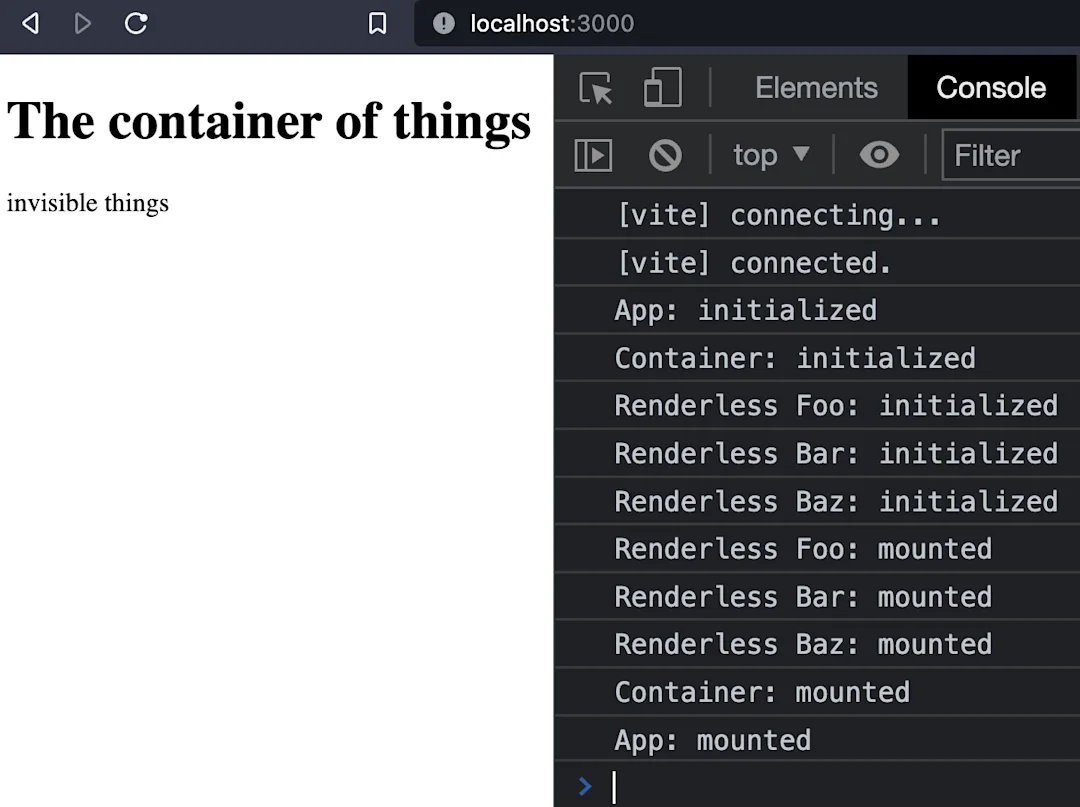The image size is (1080, 807).
Task: Toggle the device emulation mode
Action: click(x=661, y=88)
